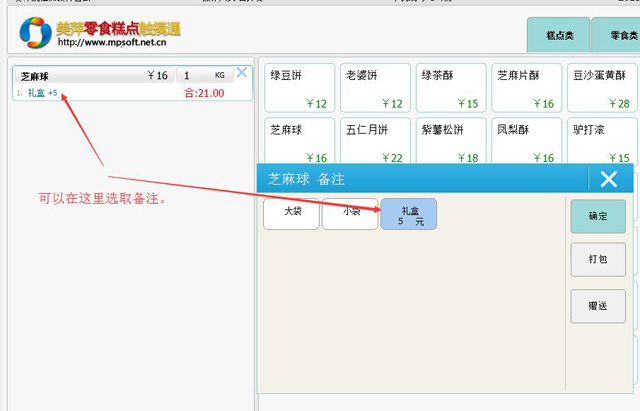The width and height of the screenshot is (640, 411).
Task: Click the 打包 button
Action: pos(598,259)
